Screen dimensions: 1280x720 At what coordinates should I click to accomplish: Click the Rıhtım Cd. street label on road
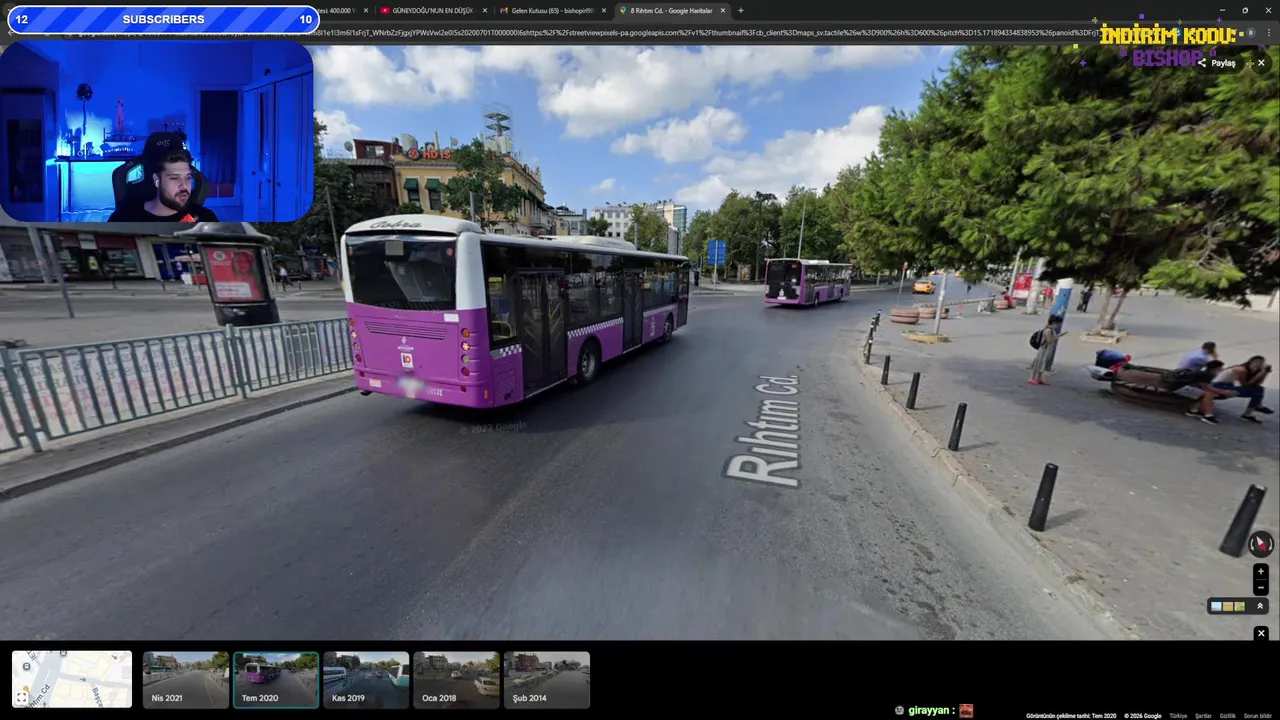766,430
